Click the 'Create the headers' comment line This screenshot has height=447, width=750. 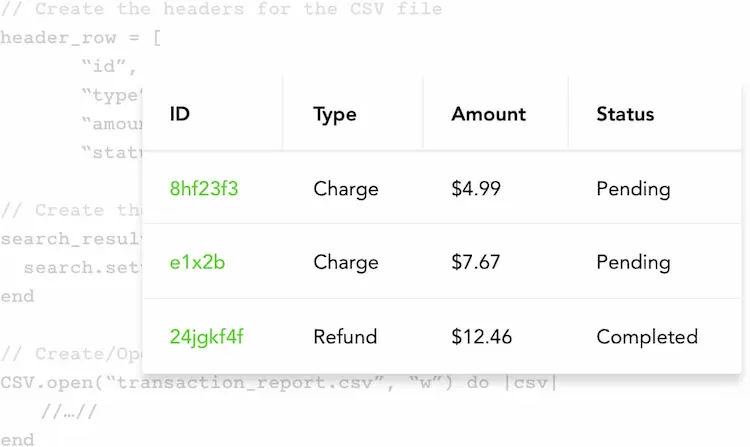tap(221, 9)
